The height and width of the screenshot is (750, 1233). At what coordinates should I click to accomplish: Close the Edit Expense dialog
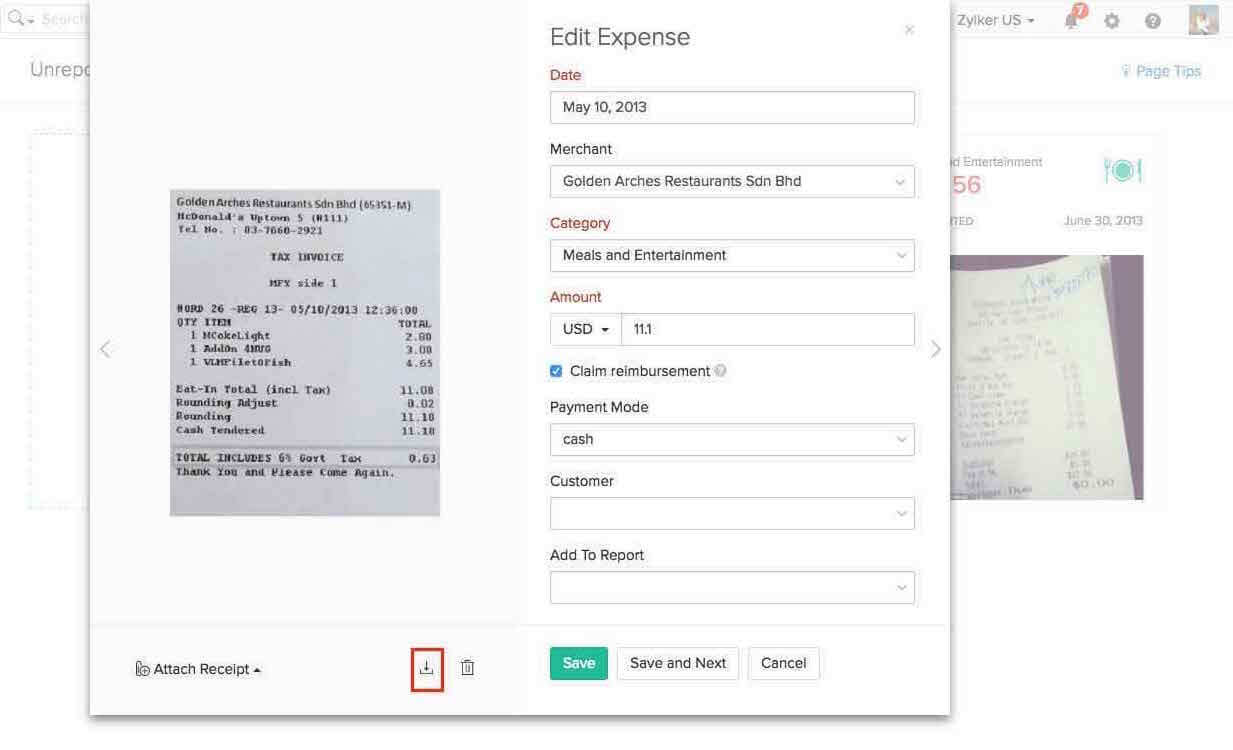click(x=909, y=30)
